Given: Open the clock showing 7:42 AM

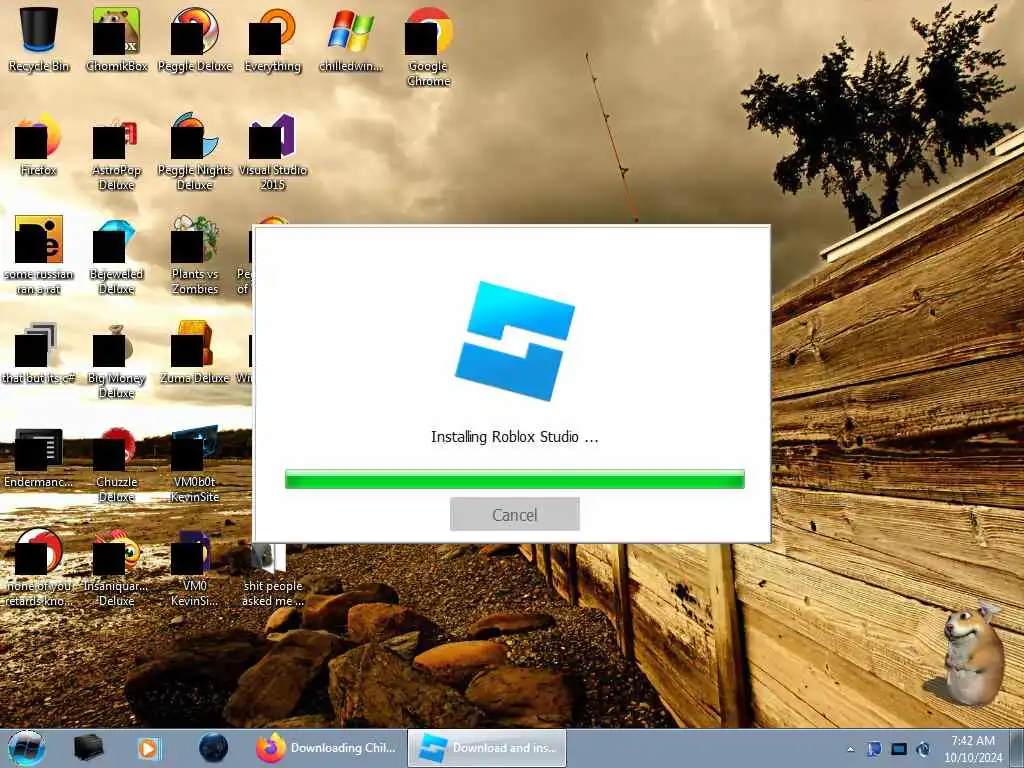Looking at the screenshot, I should [972, 748].
